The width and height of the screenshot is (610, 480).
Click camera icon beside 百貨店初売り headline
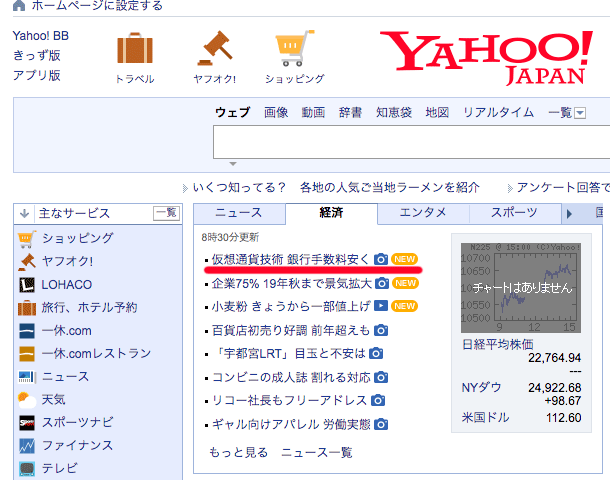point(381,330)
